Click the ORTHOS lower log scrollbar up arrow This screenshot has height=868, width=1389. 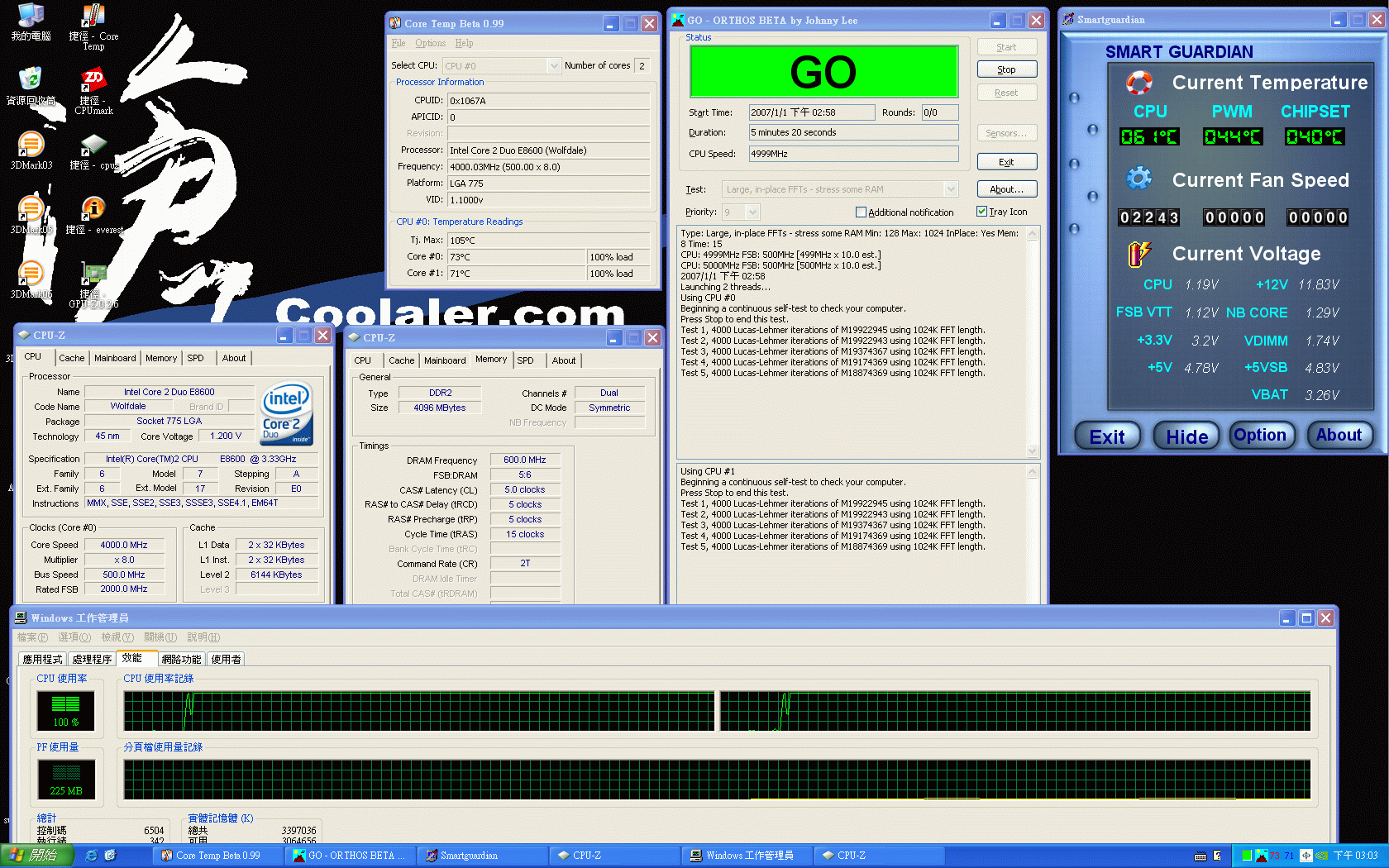click(x=1032, y=472)
